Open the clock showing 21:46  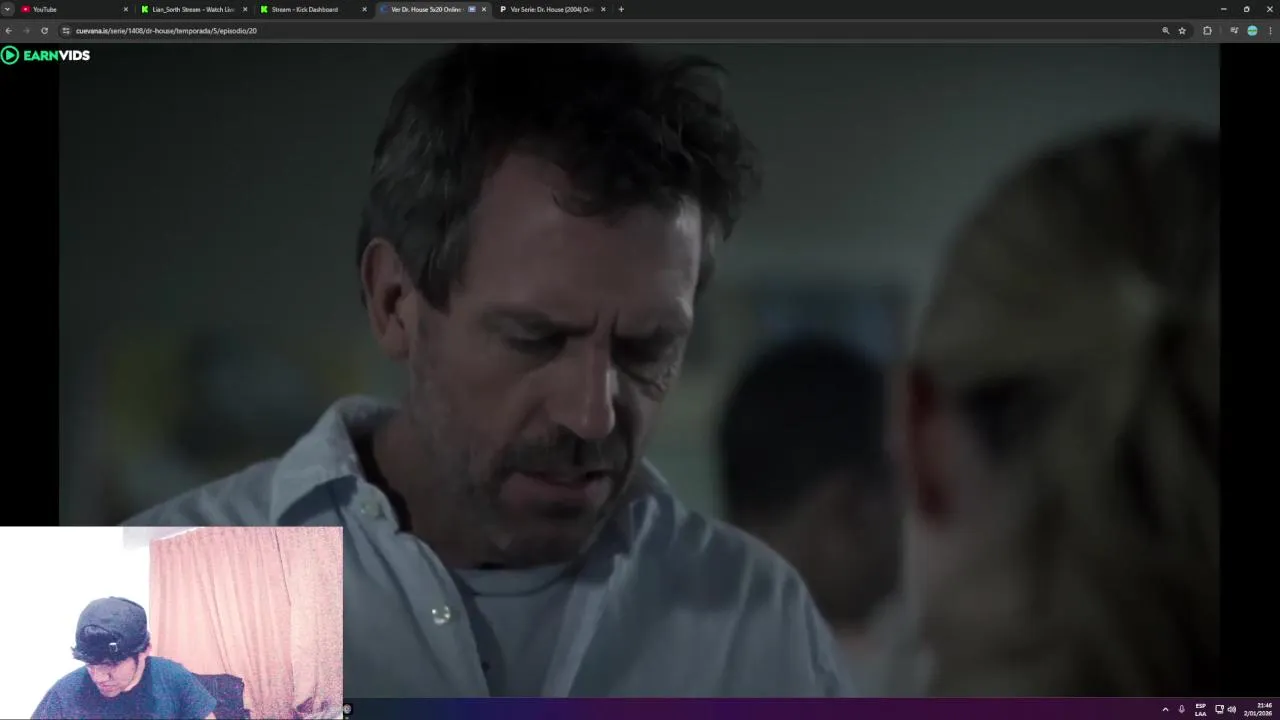[x=1257, y=709]
